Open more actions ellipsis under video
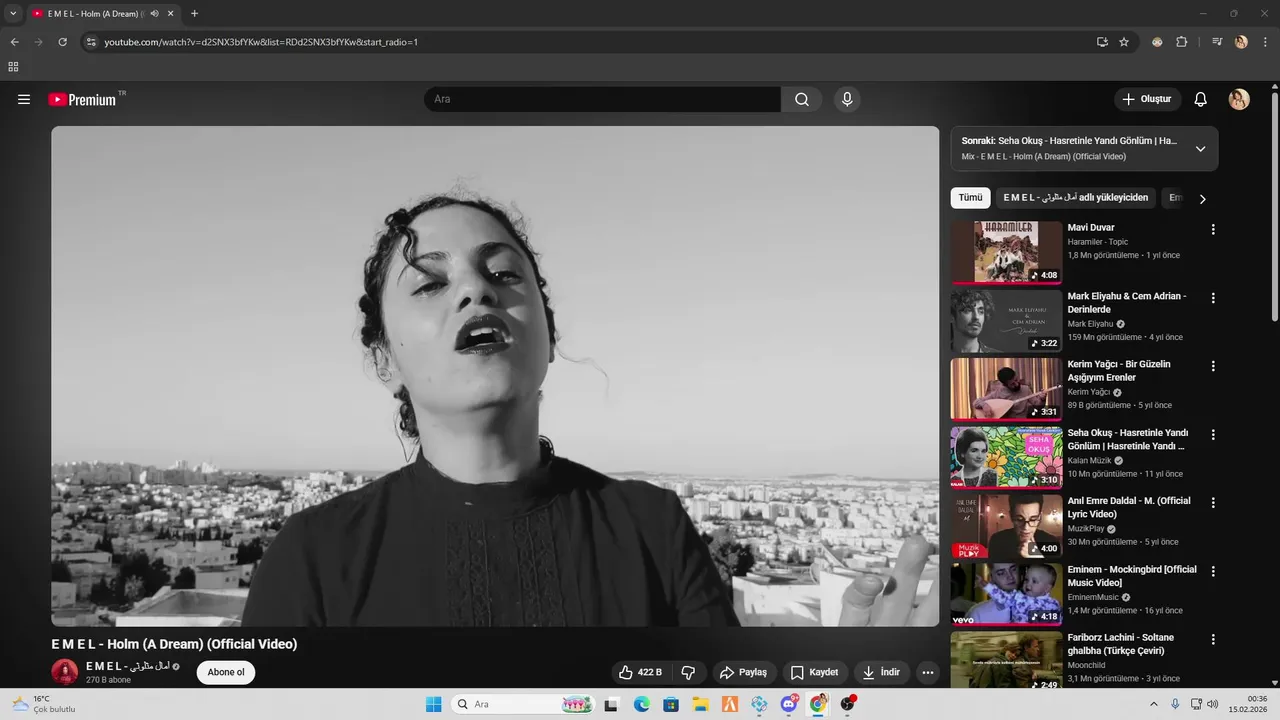1280x720 pixels. point(928,673)
